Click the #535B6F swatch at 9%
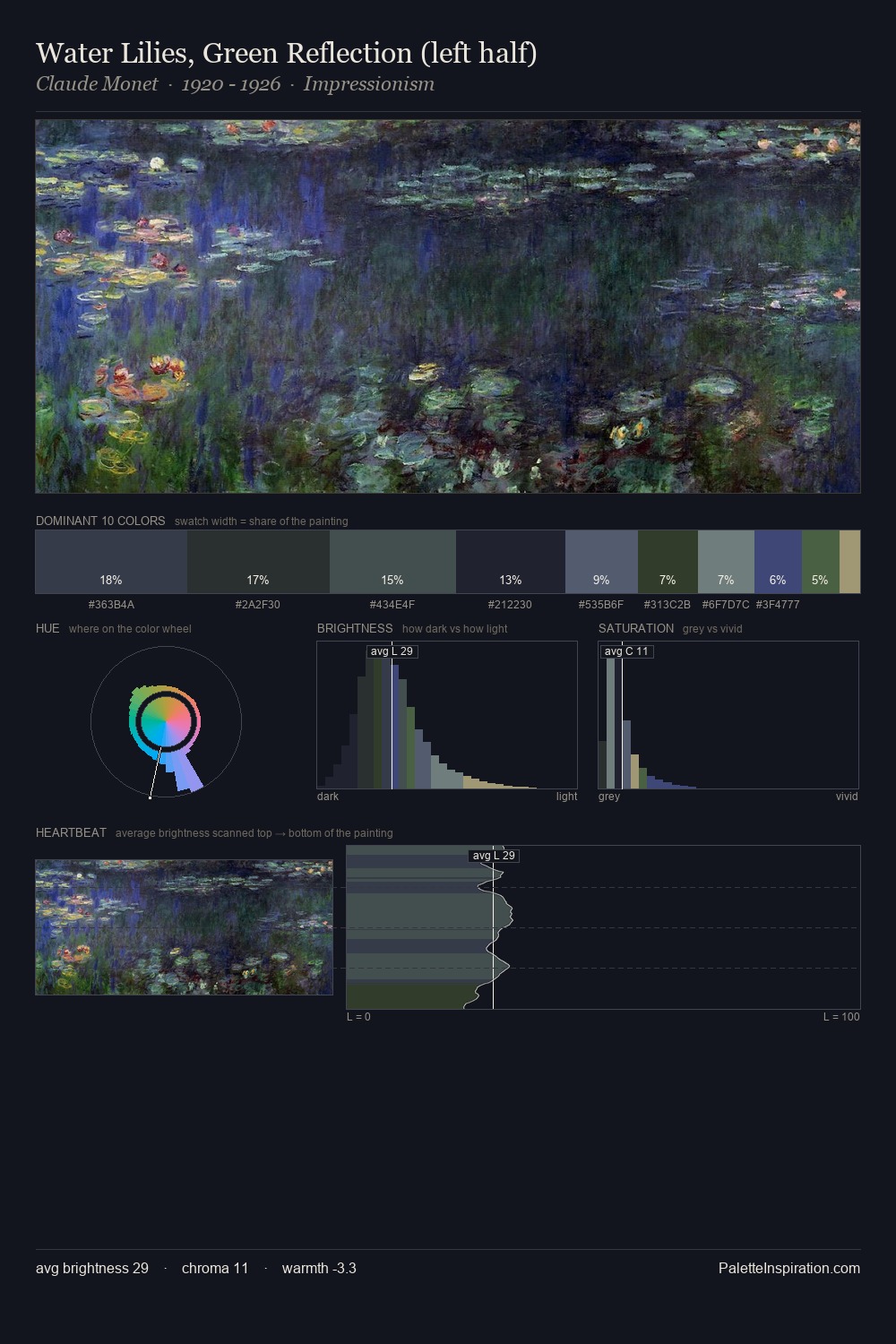Screen dimensions: 896x1344 point(601,562)
